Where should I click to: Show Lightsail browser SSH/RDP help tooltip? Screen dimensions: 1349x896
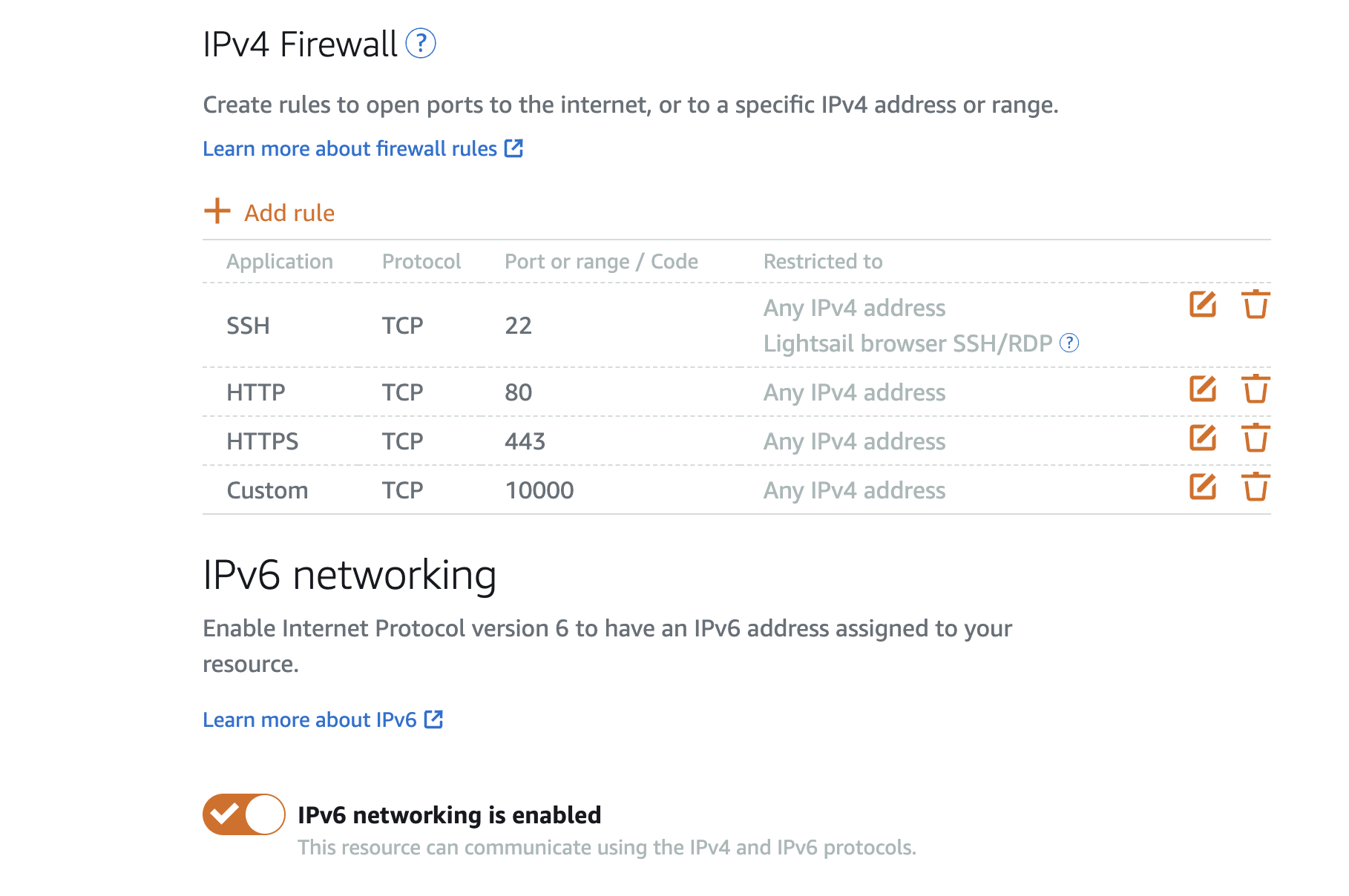coord(1069,343)
